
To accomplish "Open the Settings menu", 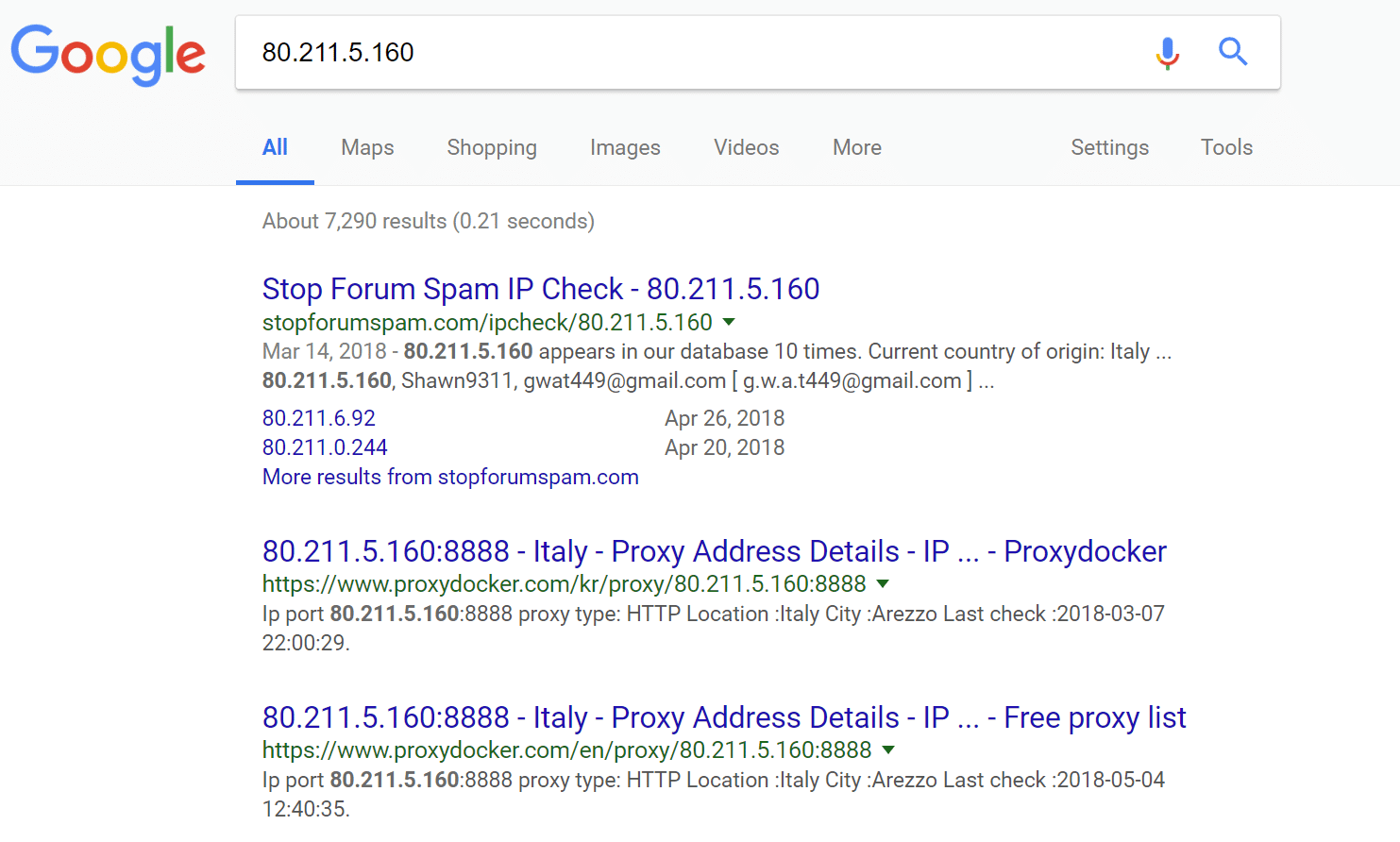I will (x=1109, y=147).
